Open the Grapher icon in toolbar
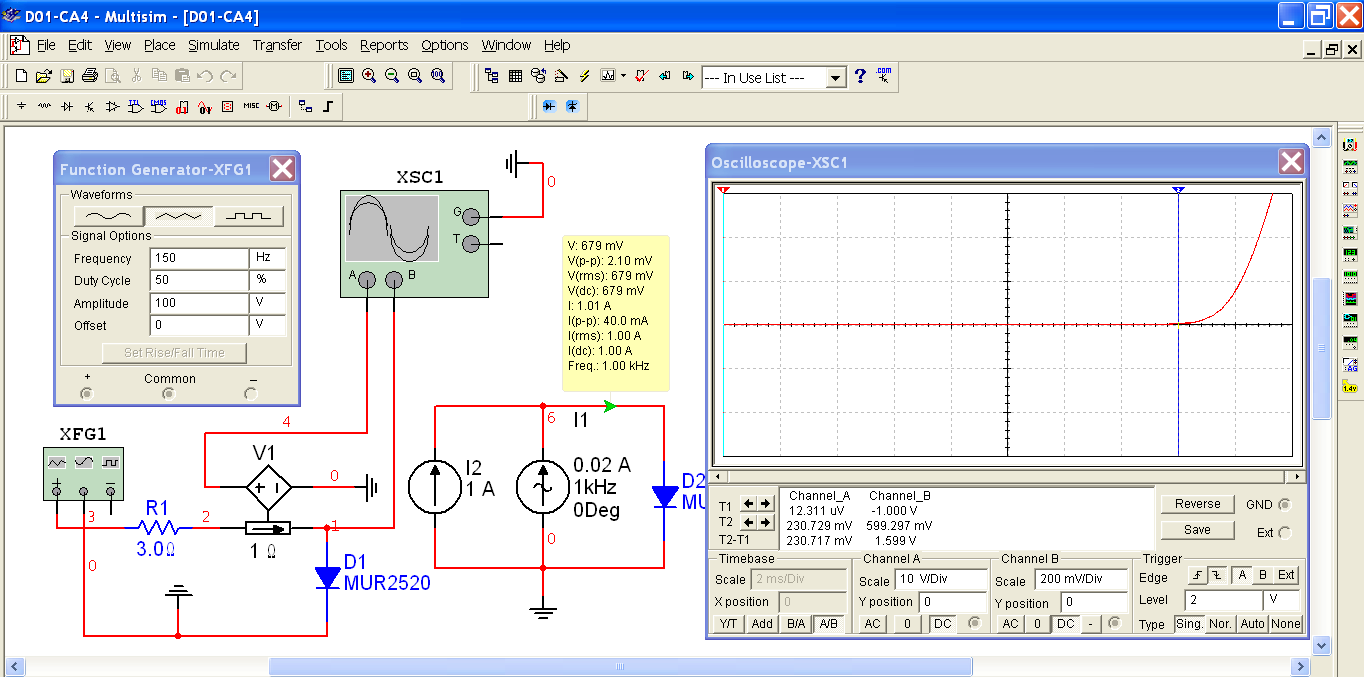This screenshot has height=677, width=1364. pyautogui.click(x=607, y=76)
